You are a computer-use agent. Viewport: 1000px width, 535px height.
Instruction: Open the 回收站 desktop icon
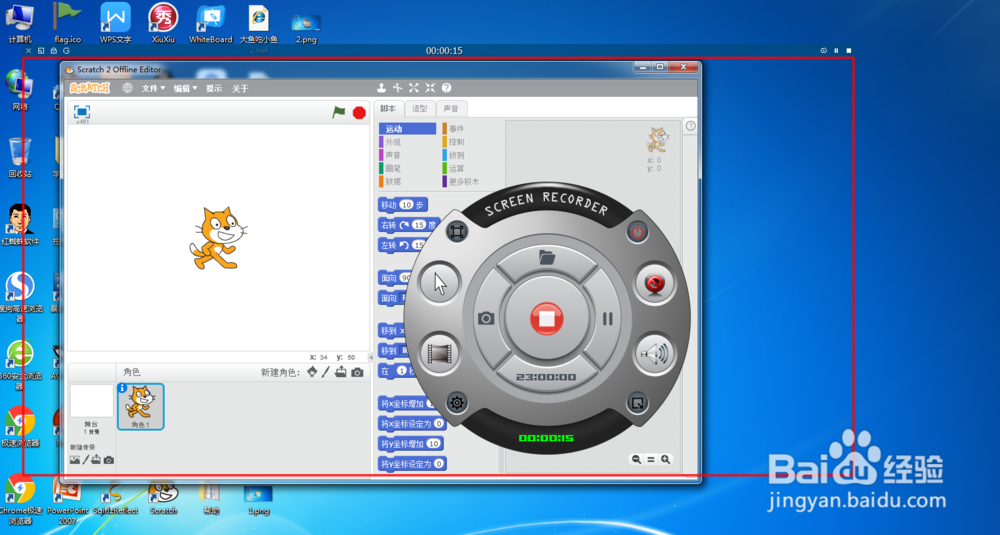pos(20,157)
